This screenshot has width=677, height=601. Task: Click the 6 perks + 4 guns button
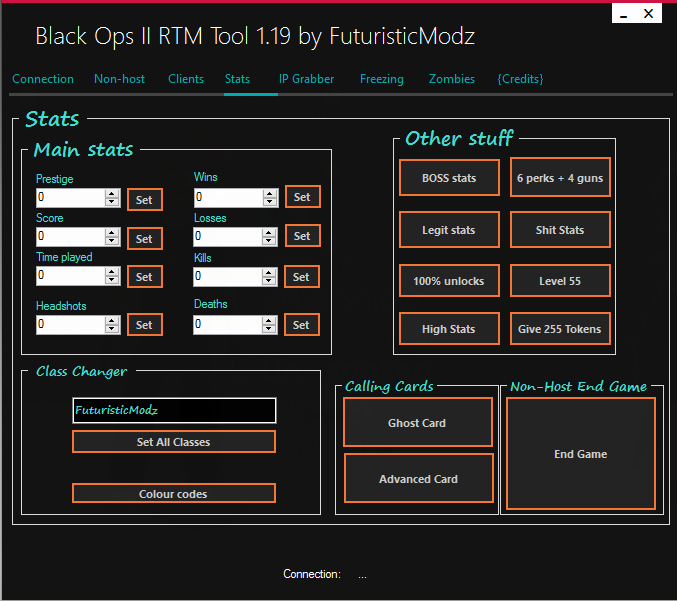[x=560, y=177]
